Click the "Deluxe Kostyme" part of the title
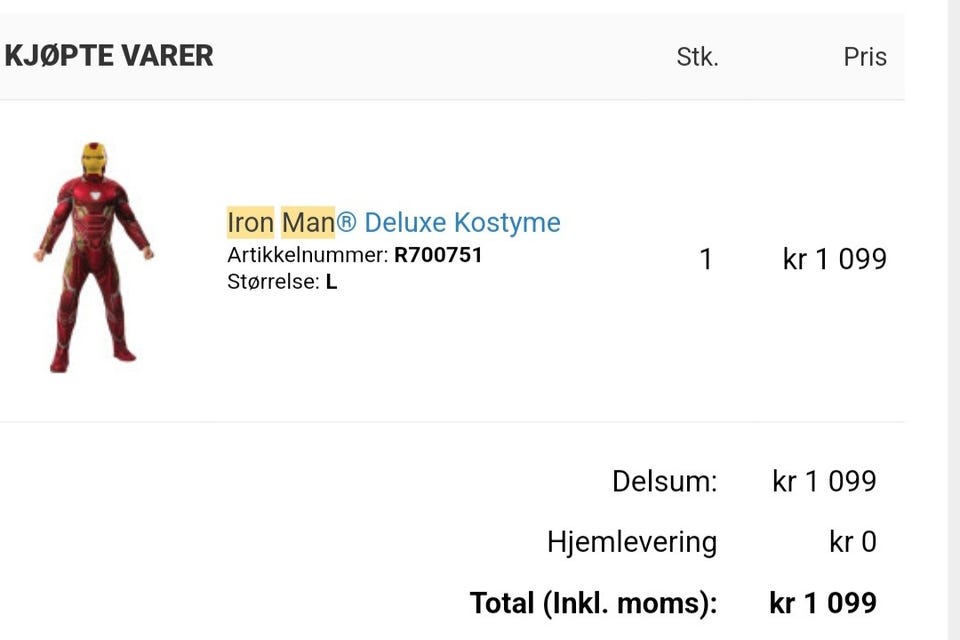This screenshot has width=960, height=640. point(462,222)
